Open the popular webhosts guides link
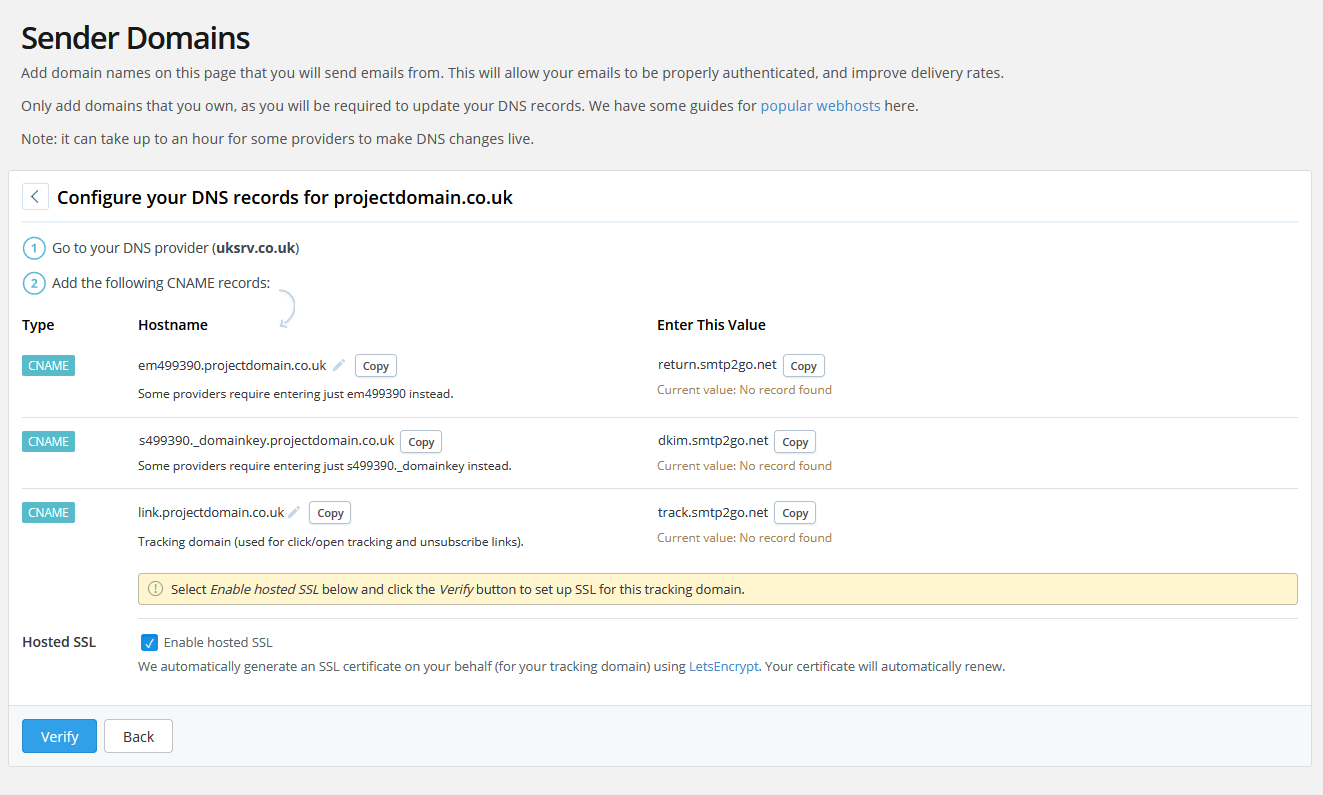The image size is (1323, 795). pyautogui.click(x=820, y=105)
